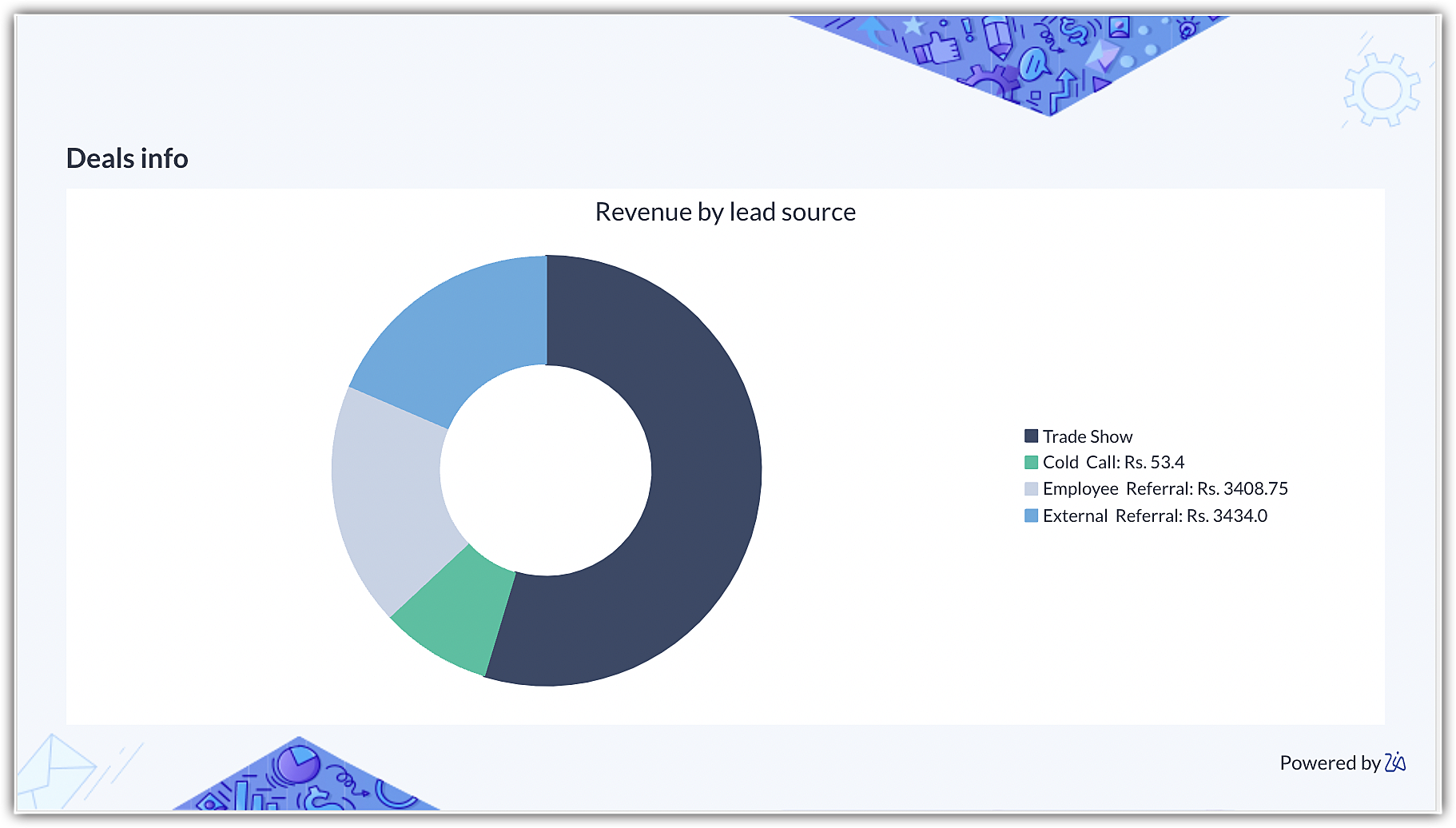This screenshot has width=1456, height=828.
Task: Toggle External Referral series via legend label
Action: pos(1154,516)
